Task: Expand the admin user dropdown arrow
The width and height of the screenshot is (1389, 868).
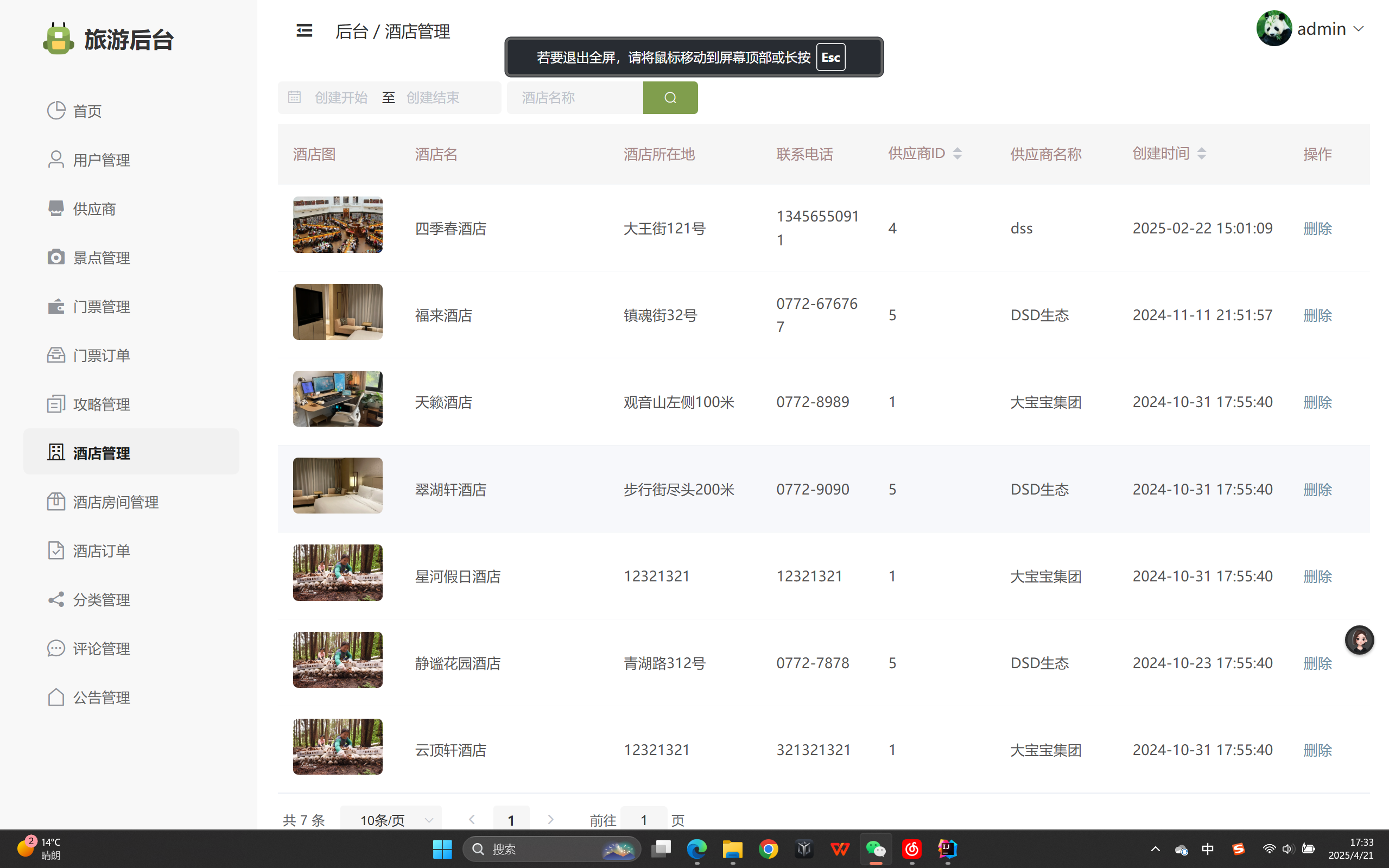Action: pos(1359,29)
